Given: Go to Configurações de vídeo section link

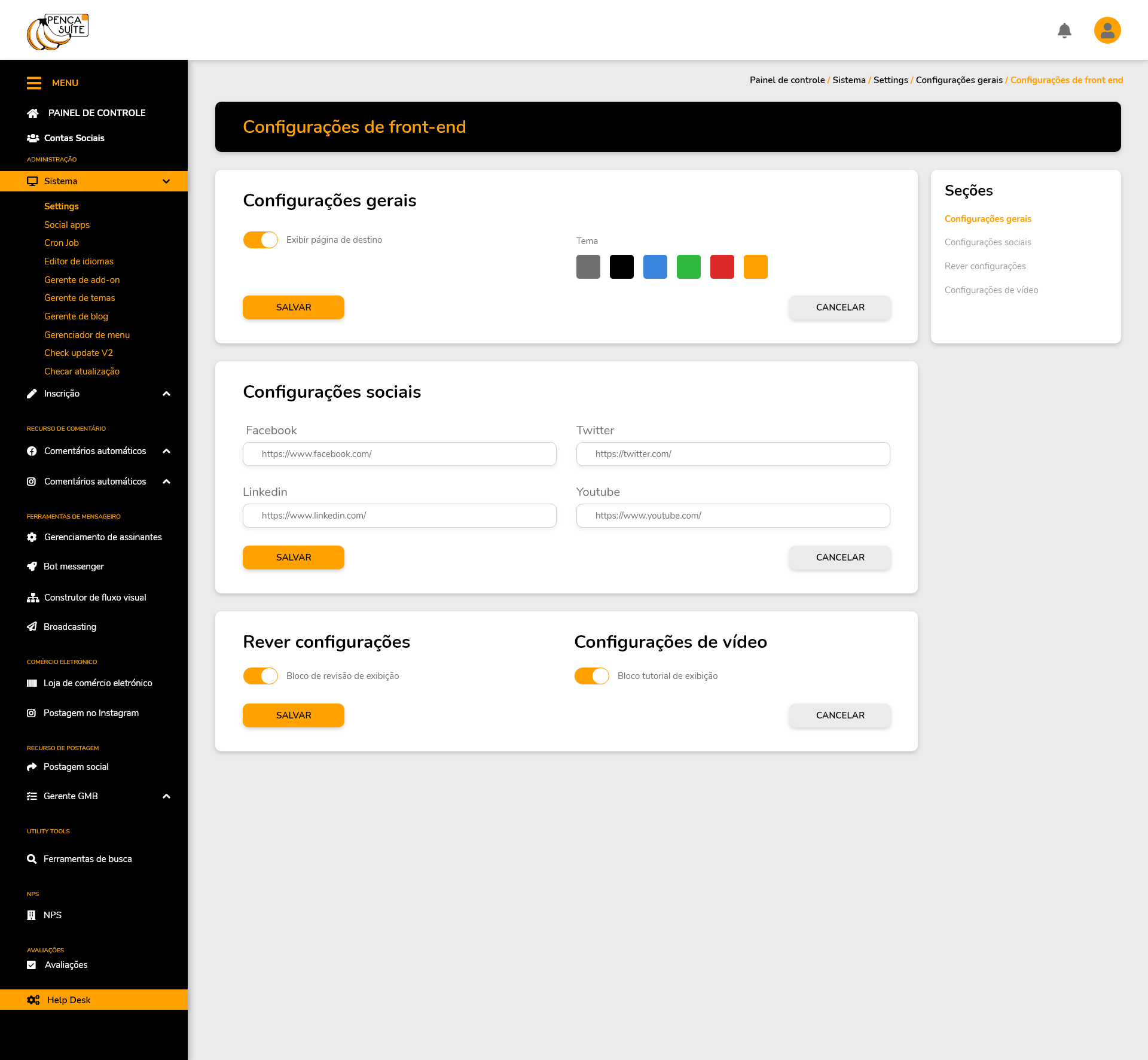Looking at the screenshot, I should click(991, 290).
